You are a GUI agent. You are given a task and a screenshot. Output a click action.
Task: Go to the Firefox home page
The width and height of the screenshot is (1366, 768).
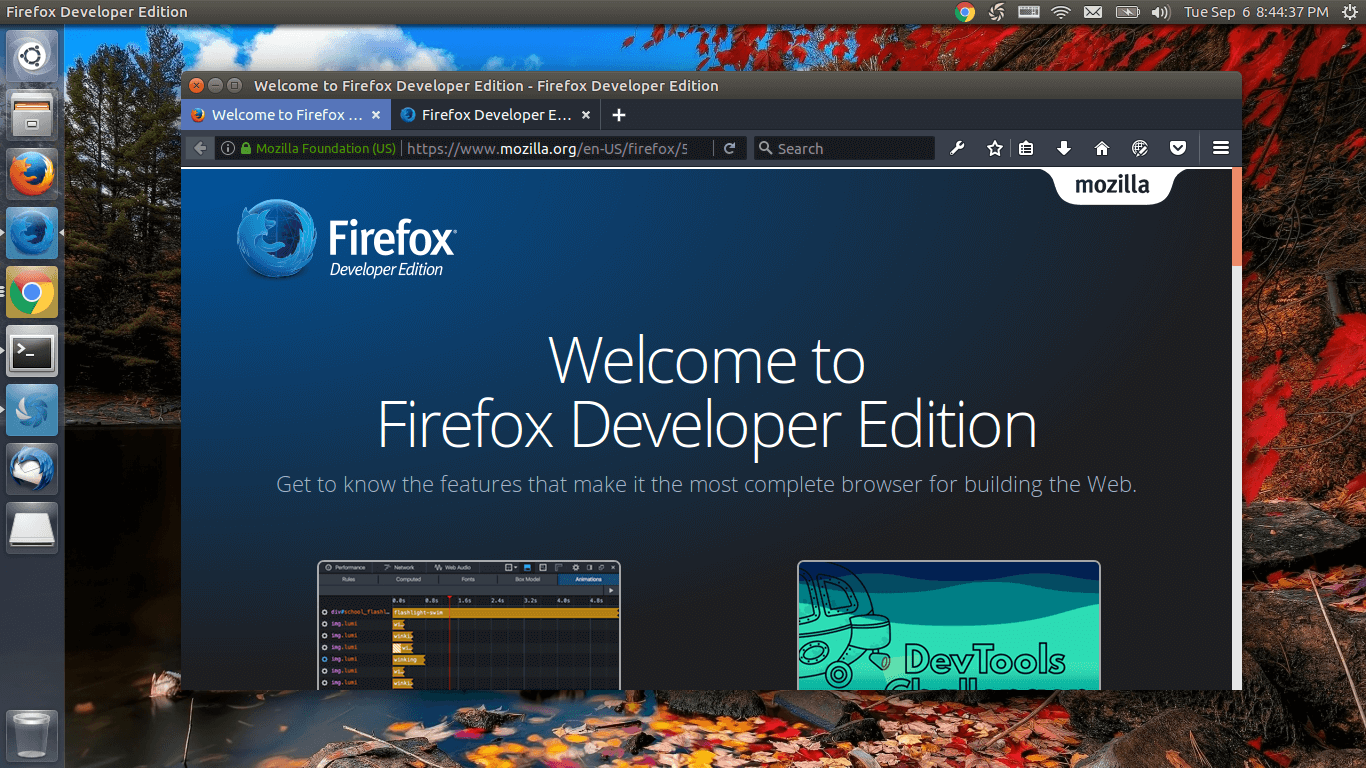[1101, 148]
